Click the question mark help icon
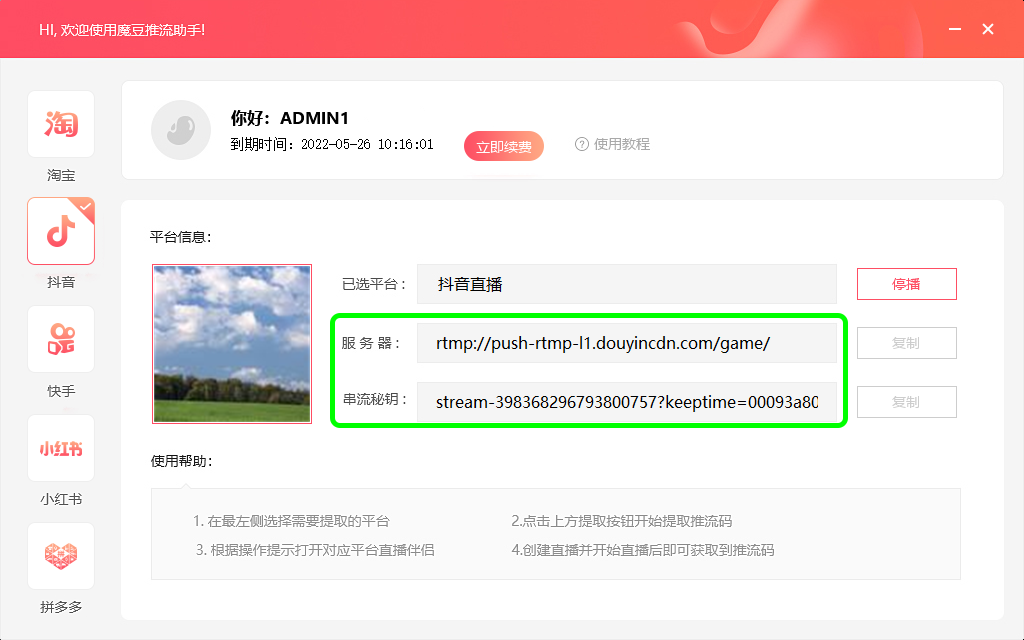 point(582,144)
